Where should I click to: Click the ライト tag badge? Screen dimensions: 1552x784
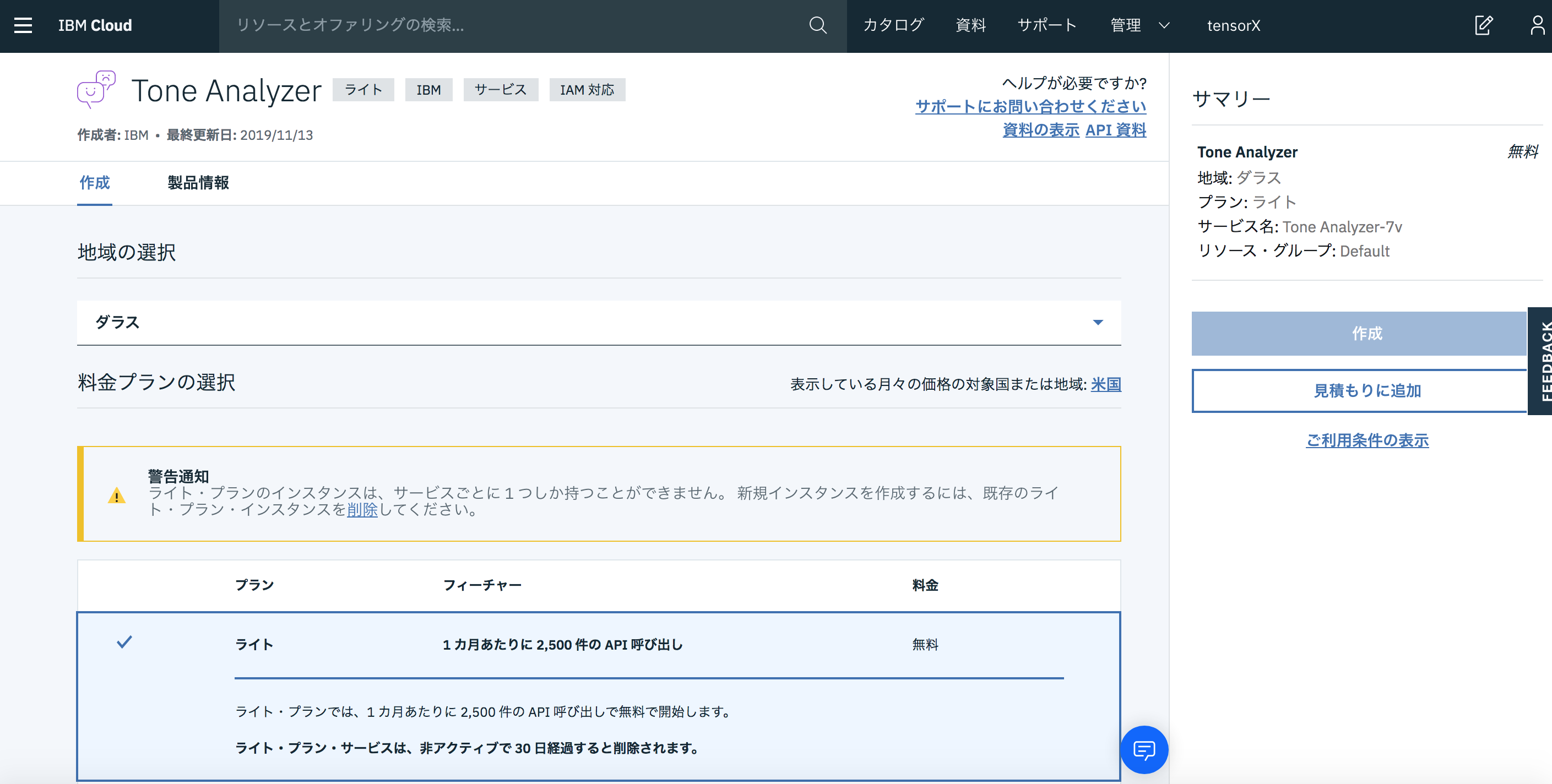tap(363, 90)
